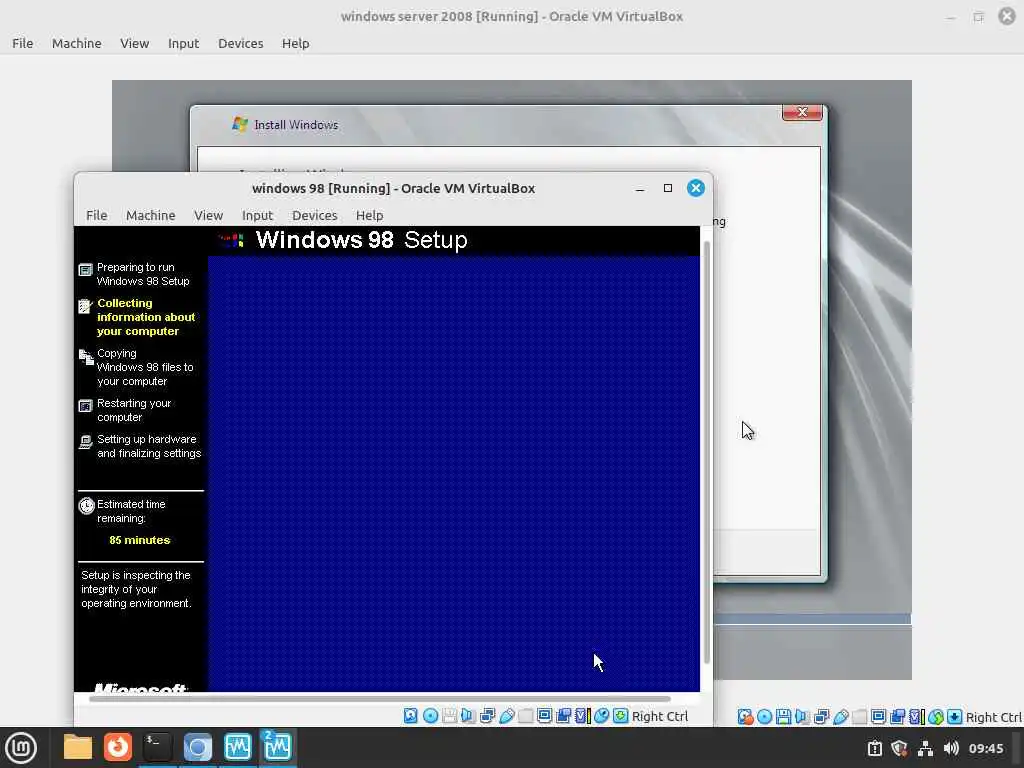Viewport: 1024px width, 768px height.
Task: Click 'Setup is inspecting the integrity' status text
Action: coord(136,589)
